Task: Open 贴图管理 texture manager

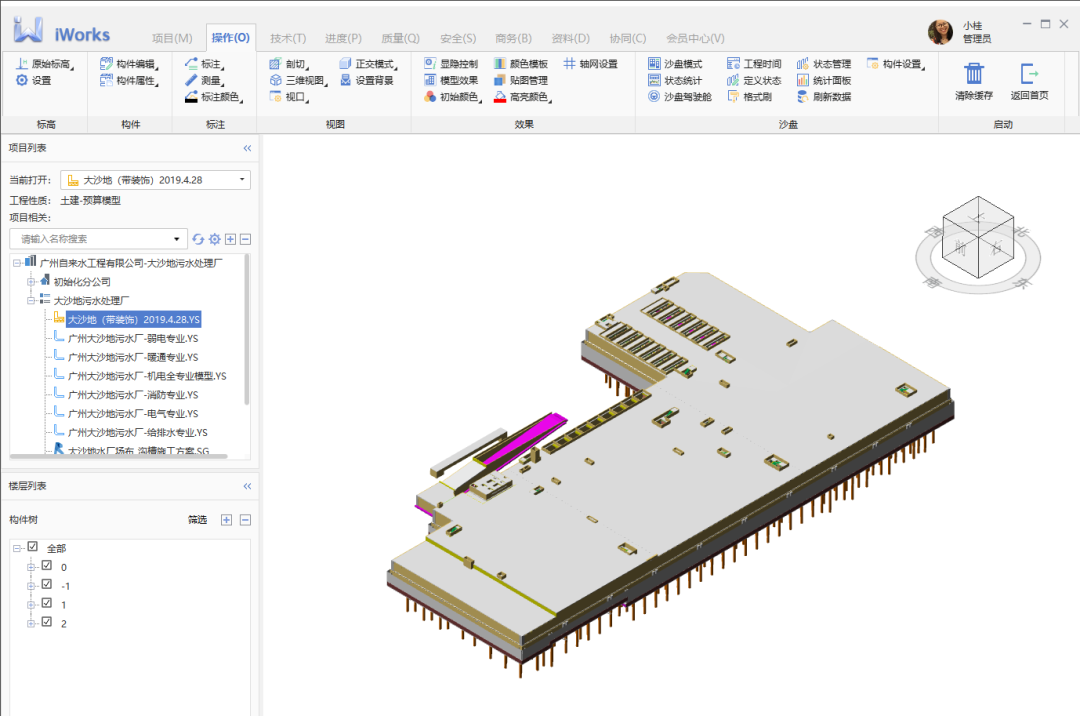Action: click(521, 81)
